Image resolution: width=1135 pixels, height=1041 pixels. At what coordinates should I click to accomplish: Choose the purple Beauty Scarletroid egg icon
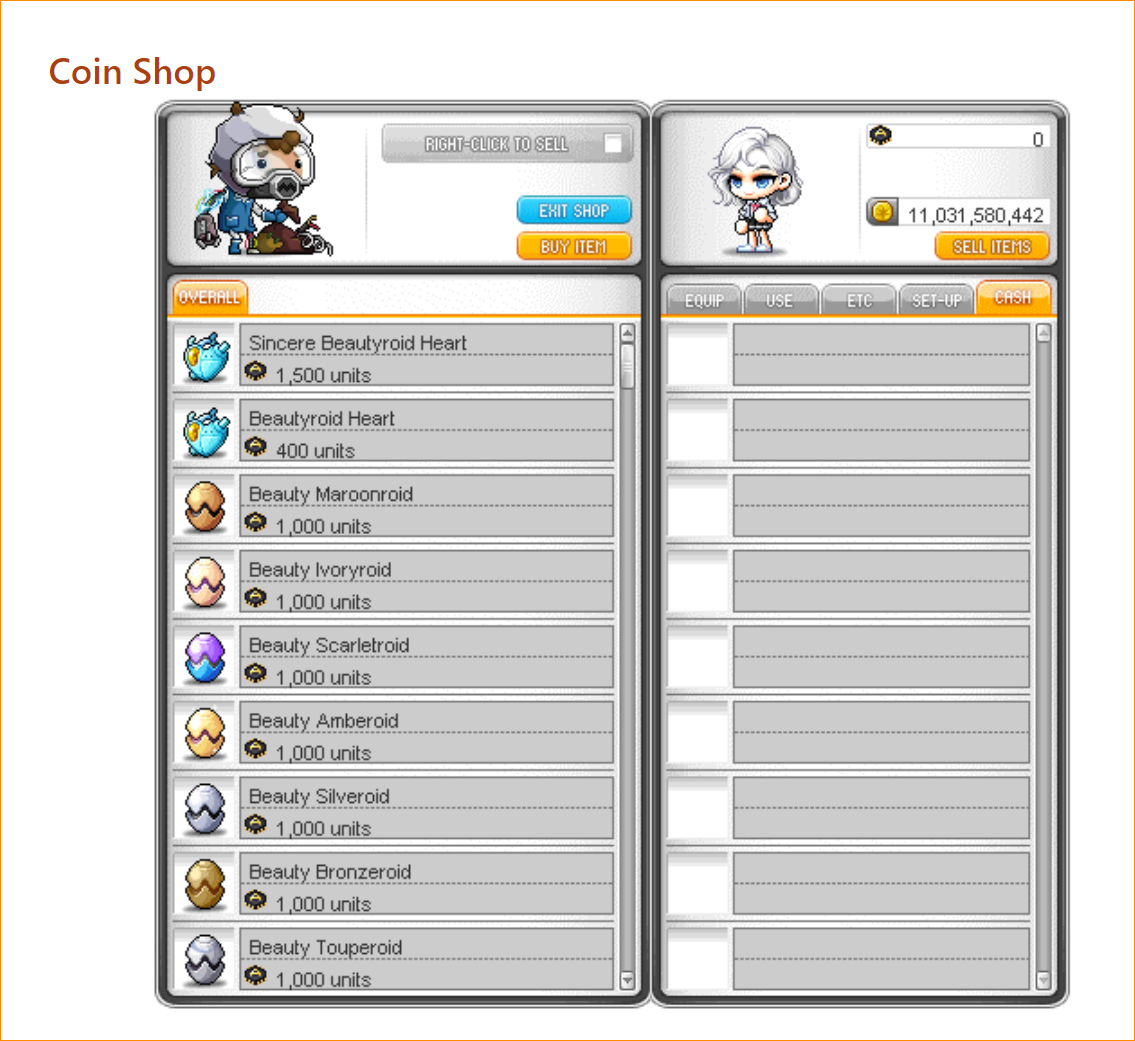(205, 657)
